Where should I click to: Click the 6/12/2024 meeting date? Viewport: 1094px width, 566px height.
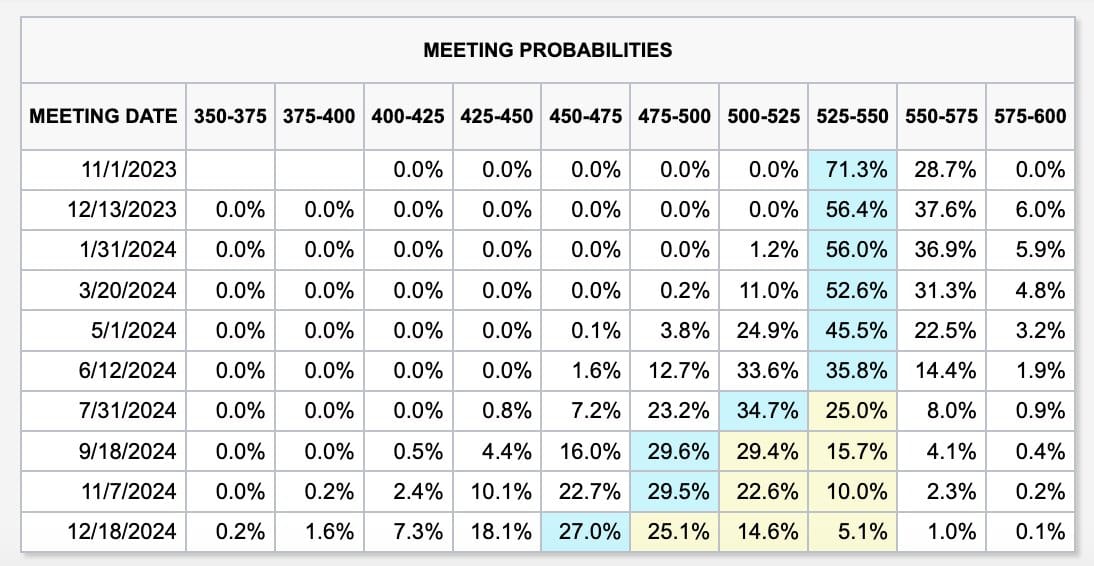(129, 371)
